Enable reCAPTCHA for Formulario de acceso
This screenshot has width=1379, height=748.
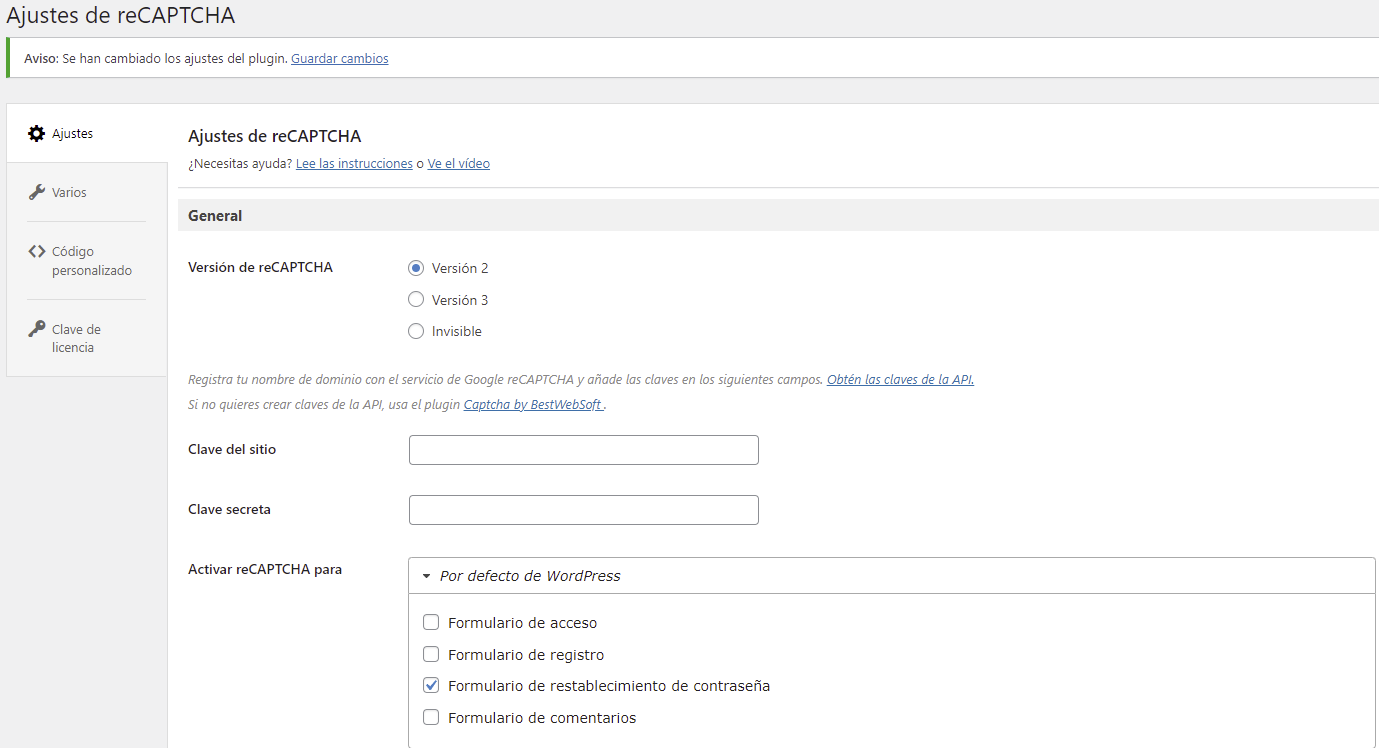pyautogui.click(x=431, y=622)
